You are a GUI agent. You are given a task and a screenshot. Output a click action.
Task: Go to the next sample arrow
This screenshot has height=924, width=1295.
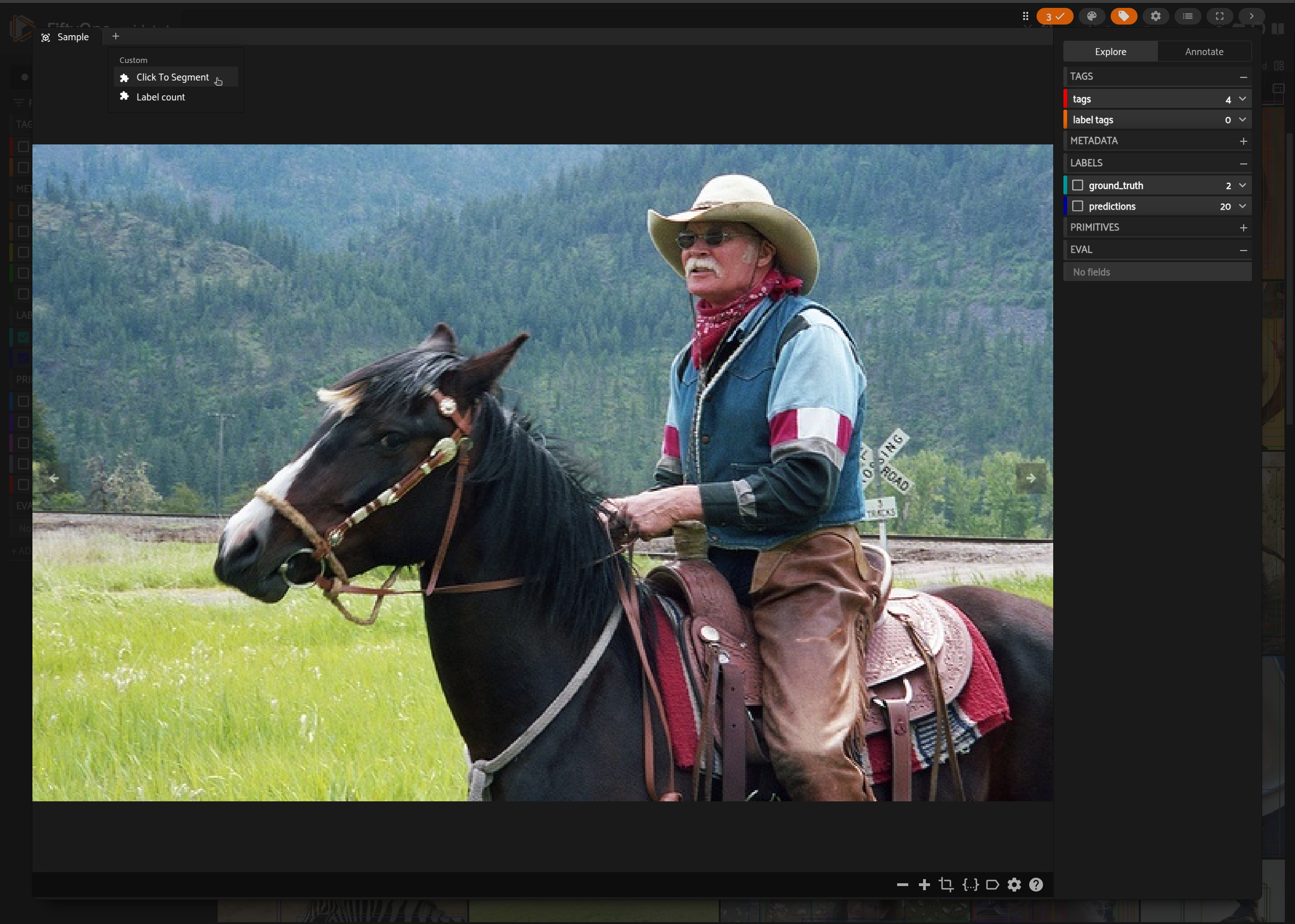pyautogui.click(x=1031, y=479)
